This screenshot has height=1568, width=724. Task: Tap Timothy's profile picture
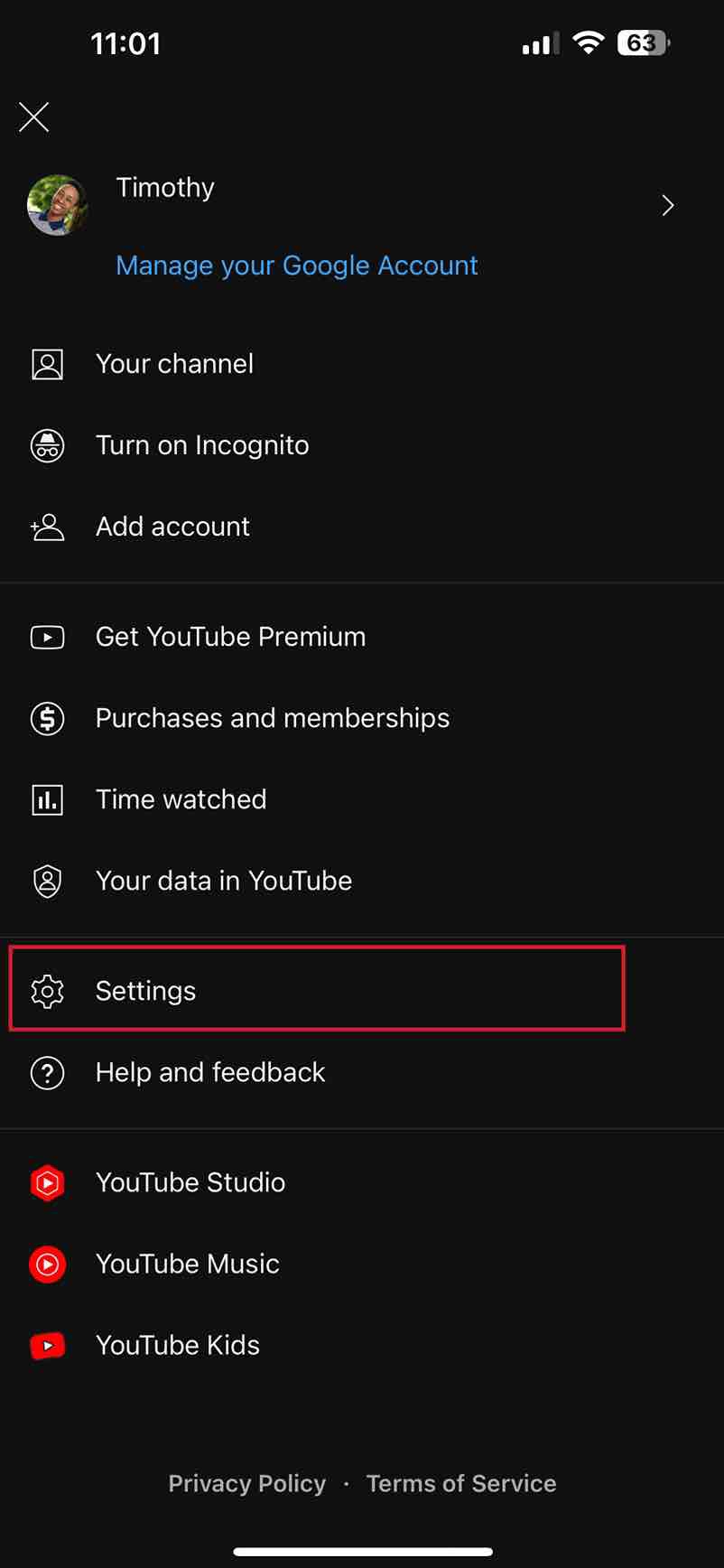(x=58, y=205)
